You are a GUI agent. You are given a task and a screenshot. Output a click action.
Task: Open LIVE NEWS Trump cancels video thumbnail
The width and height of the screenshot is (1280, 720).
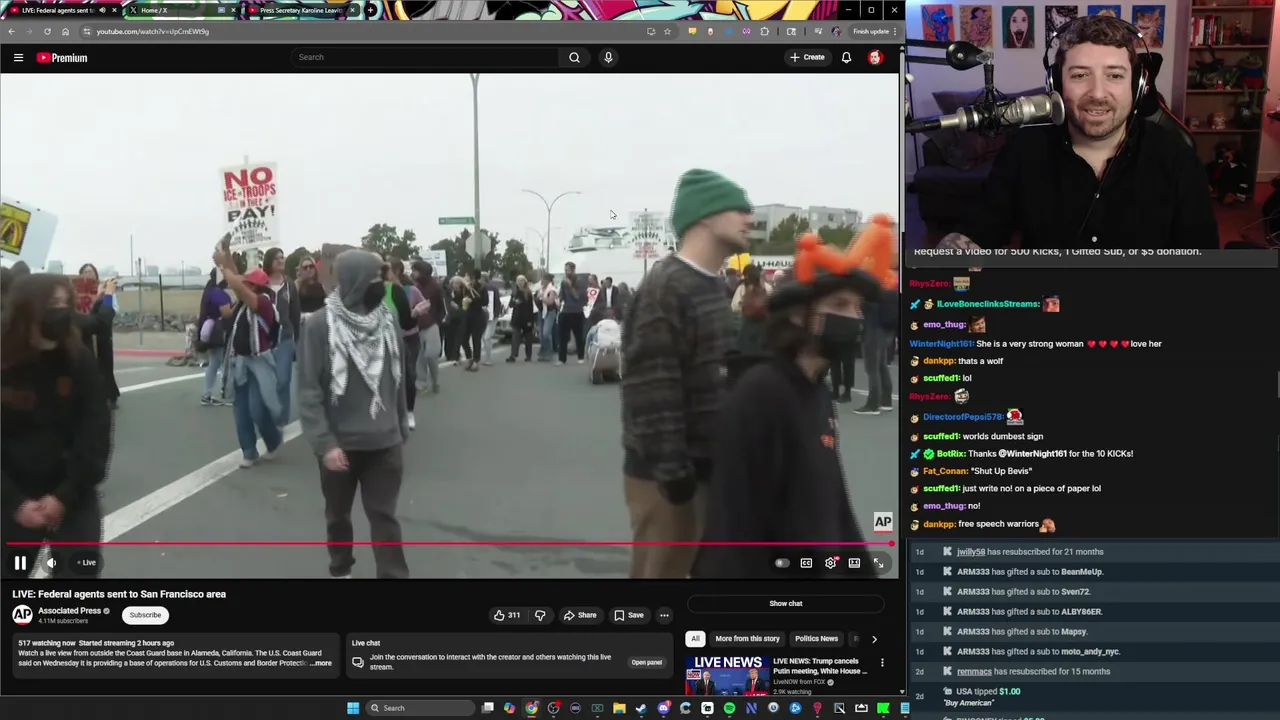727,675
